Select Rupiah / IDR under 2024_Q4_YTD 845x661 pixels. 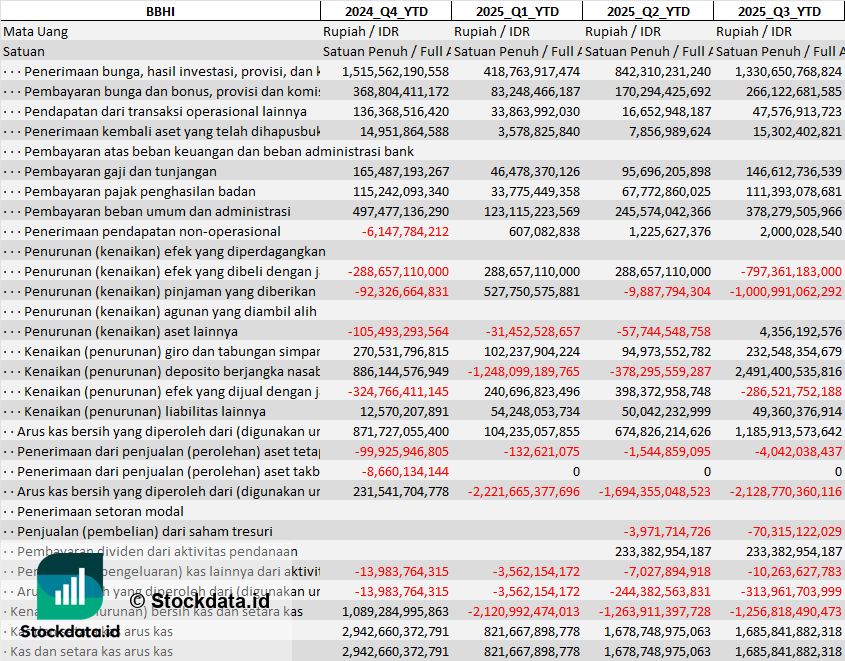[x=361, y=32]
